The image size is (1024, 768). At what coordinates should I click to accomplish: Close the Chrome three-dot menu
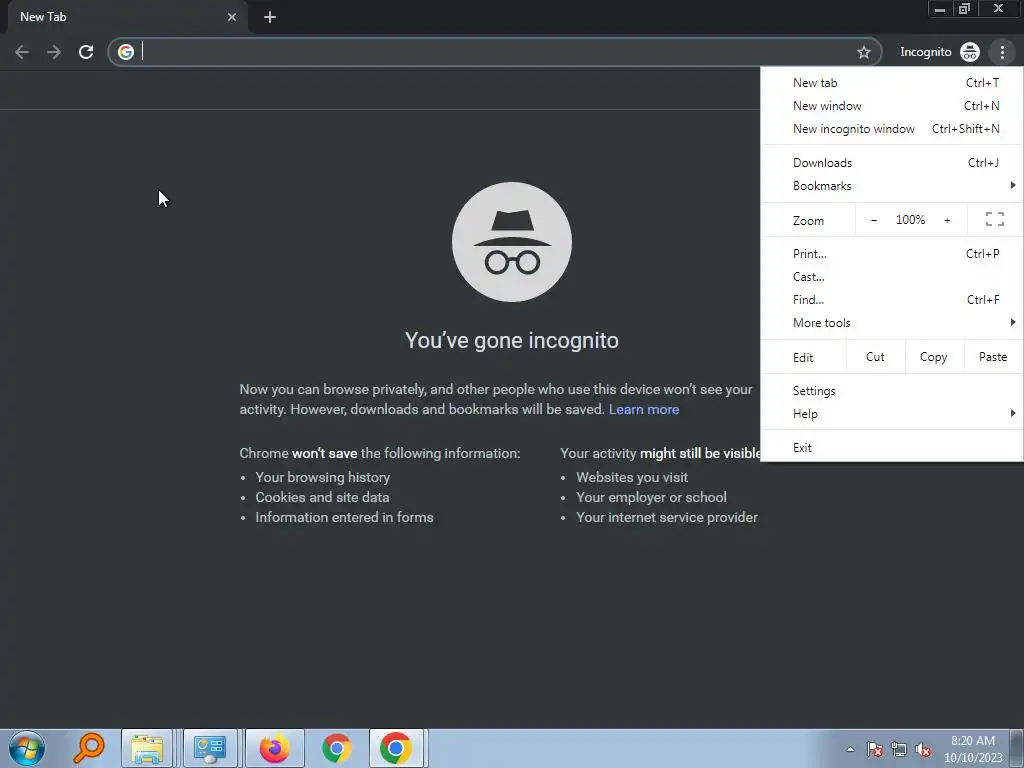1002,52
